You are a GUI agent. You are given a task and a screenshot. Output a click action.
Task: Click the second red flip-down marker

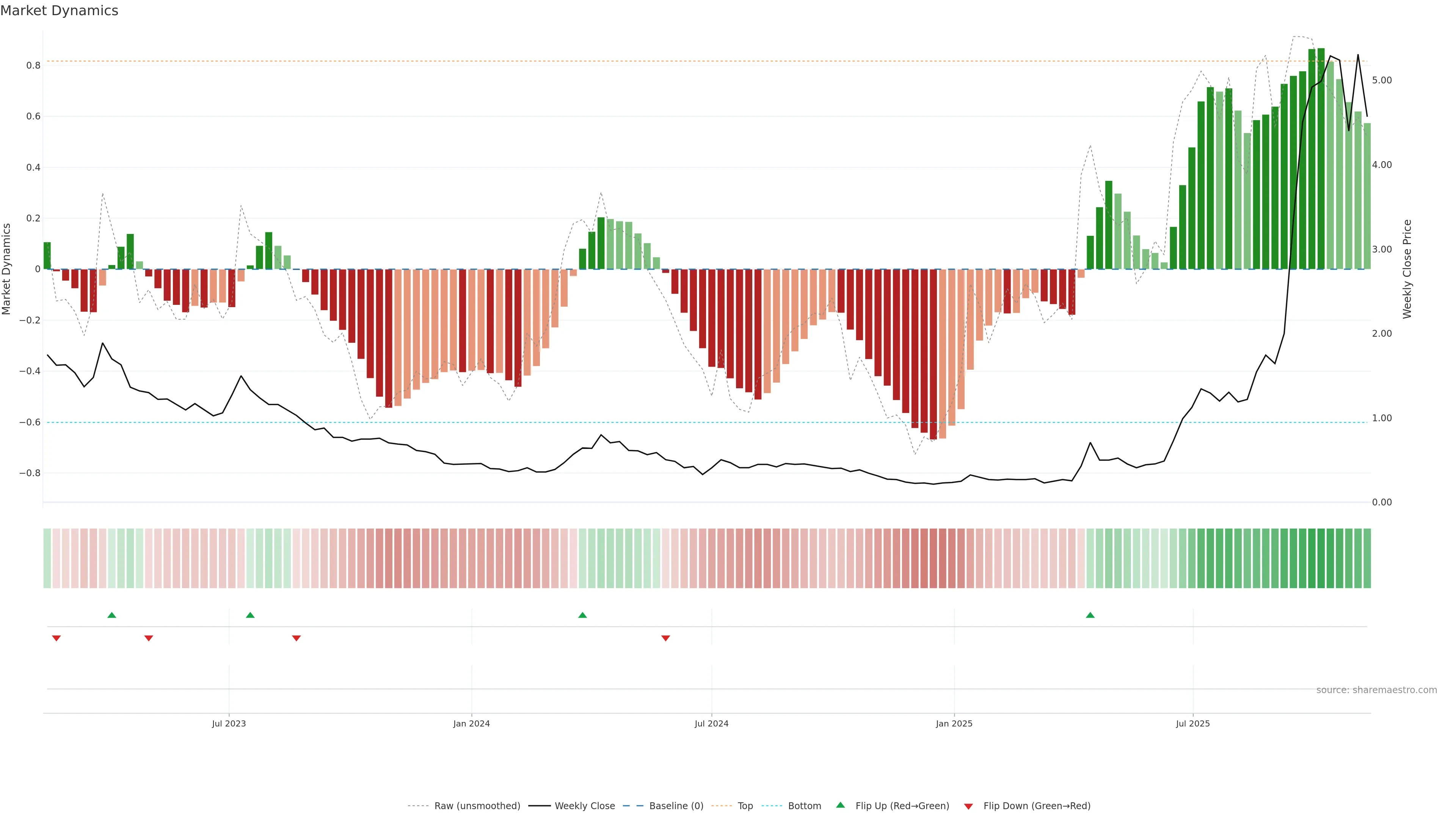tap(149, 638)
